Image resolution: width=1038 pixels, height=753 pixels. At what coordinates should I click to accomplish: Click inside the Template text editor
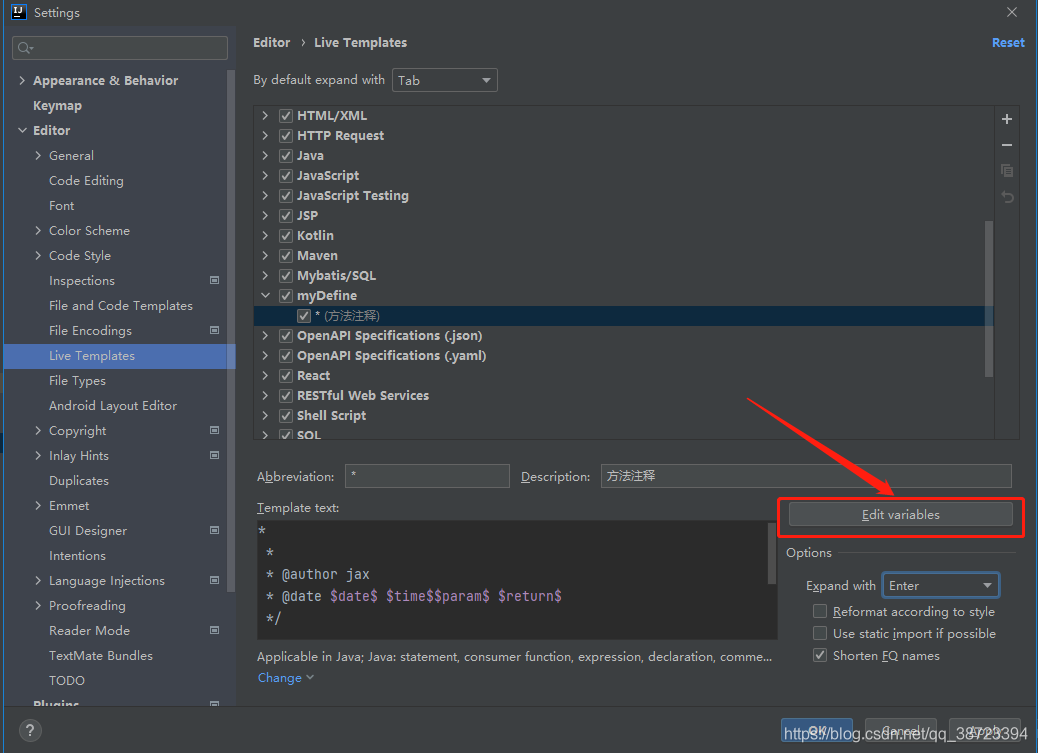click(512, 579)
